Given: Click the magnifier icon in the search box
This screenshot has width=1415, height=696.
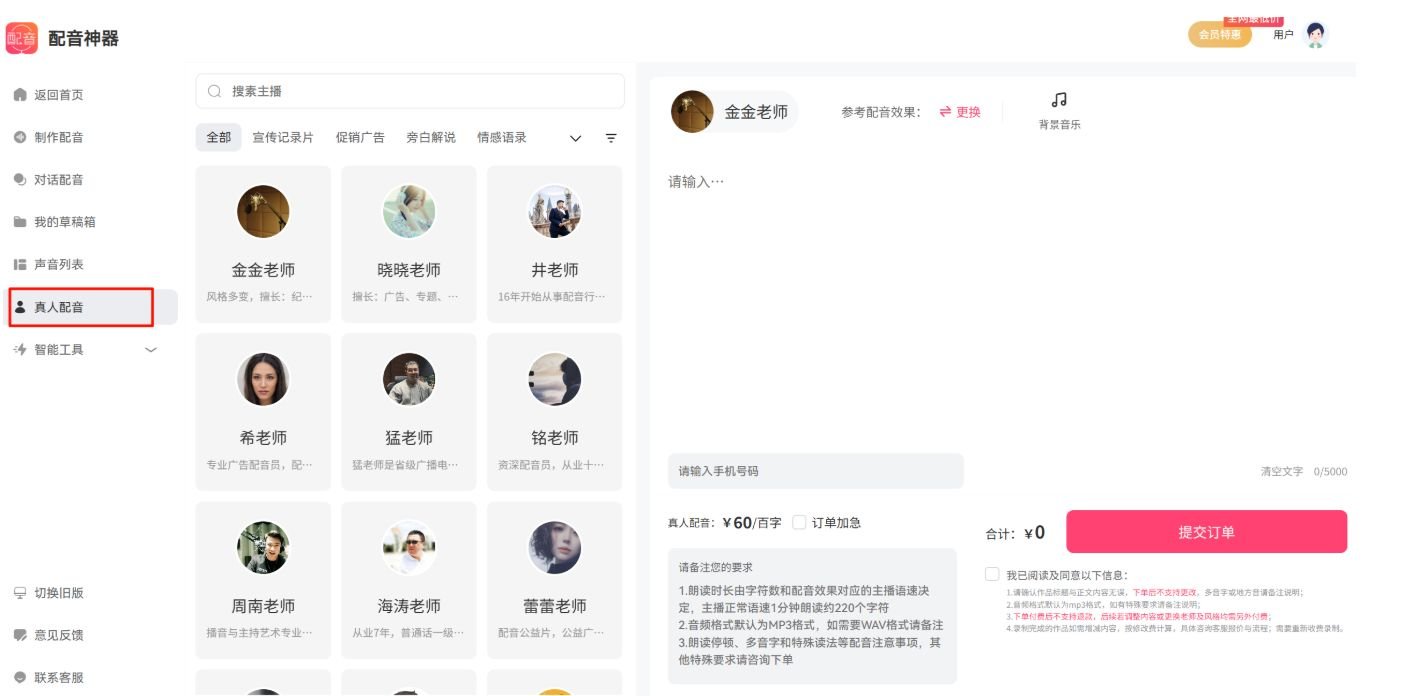Looking at the screenshot, I should [214, 91].
